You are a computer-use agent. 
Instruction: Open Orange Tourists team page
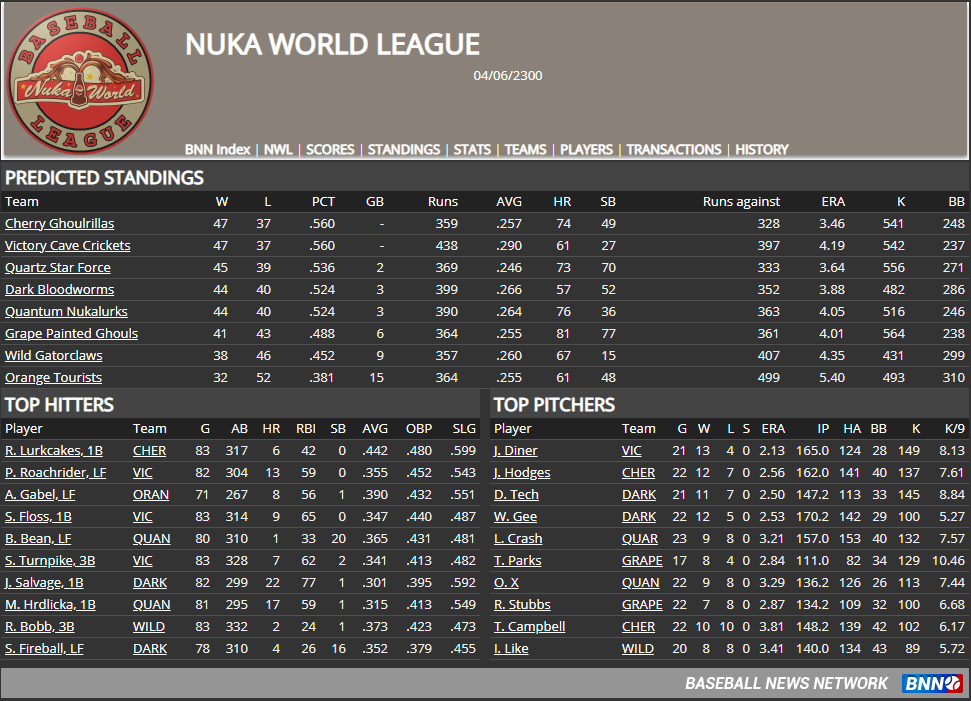(x=53, y=377)
